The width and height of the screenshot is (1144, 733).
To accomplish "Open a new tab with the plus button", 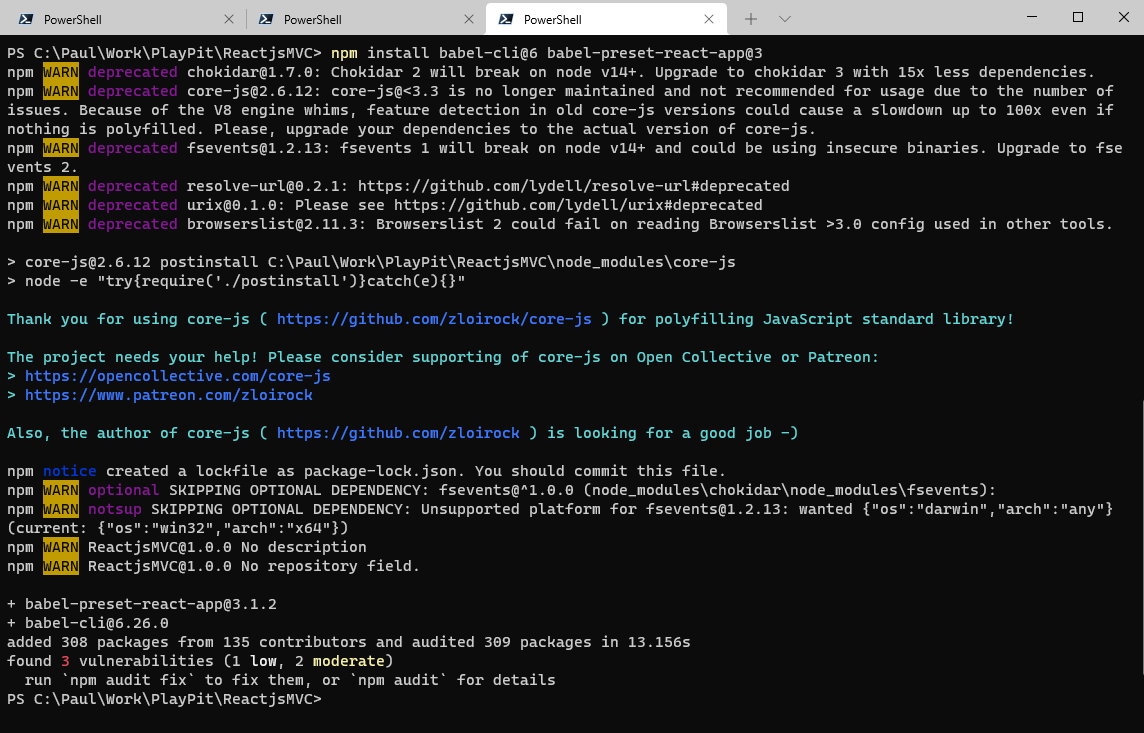I will 751,19.
